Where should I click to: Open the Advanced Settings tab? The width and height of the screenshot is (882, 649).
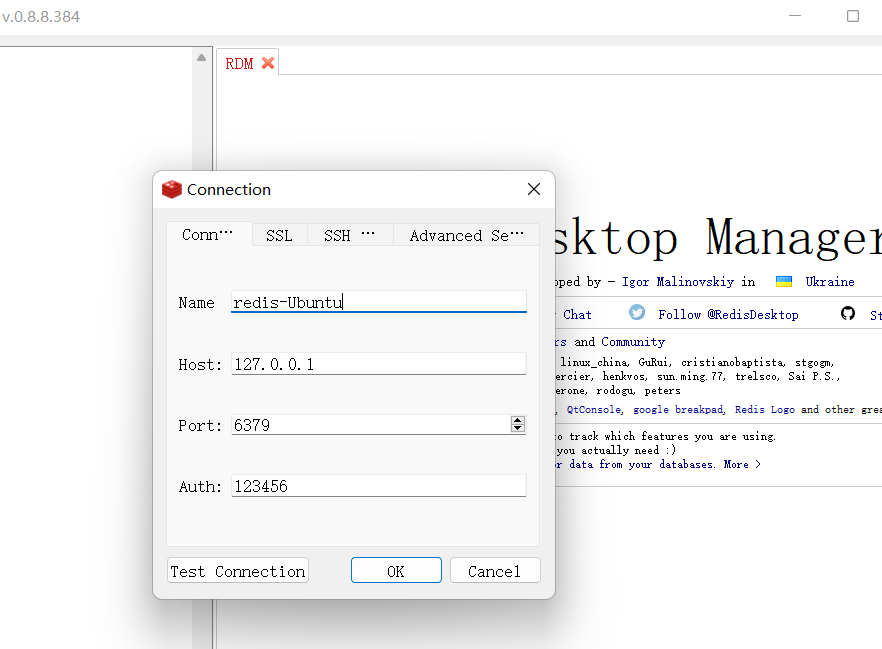coord(466,235)
